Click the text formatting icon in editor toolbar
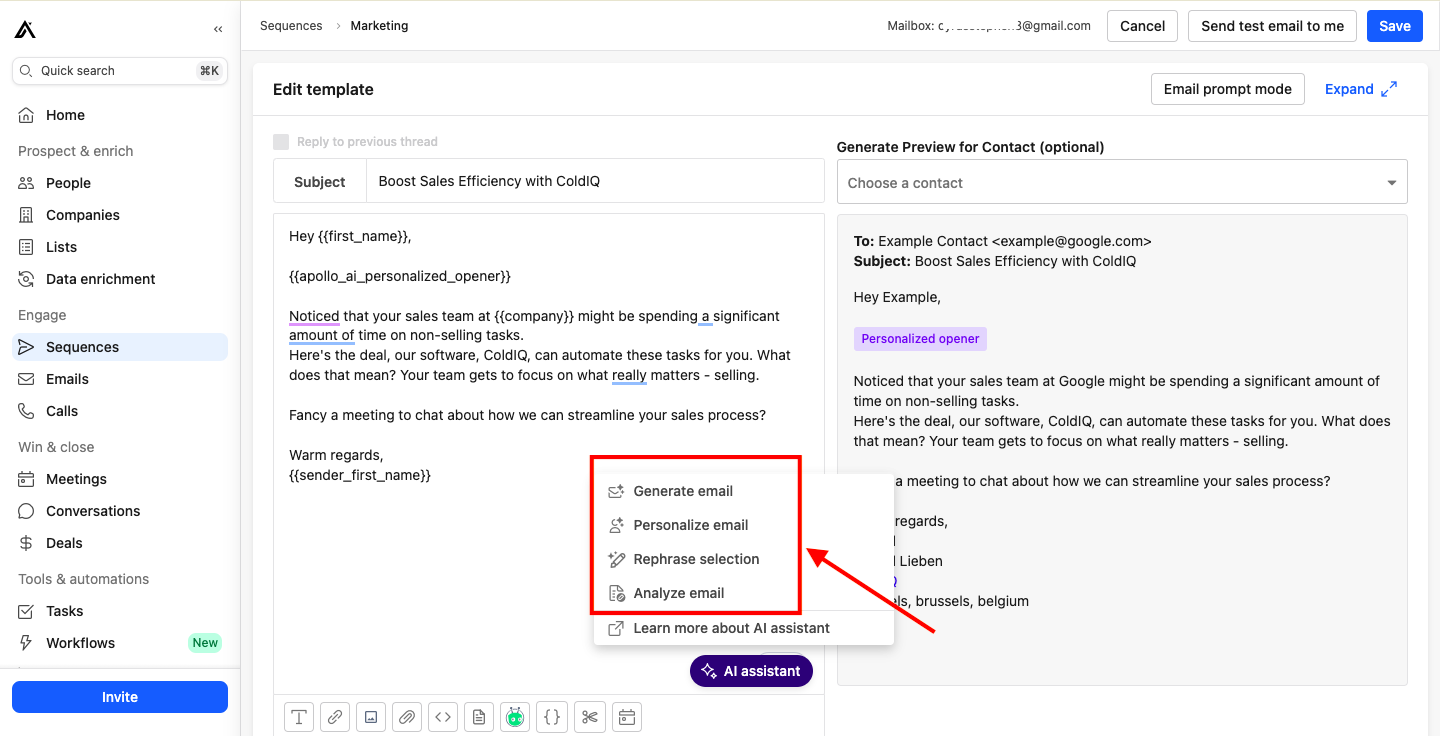This screenshot has width=1440, height=736. coord(299,717)
